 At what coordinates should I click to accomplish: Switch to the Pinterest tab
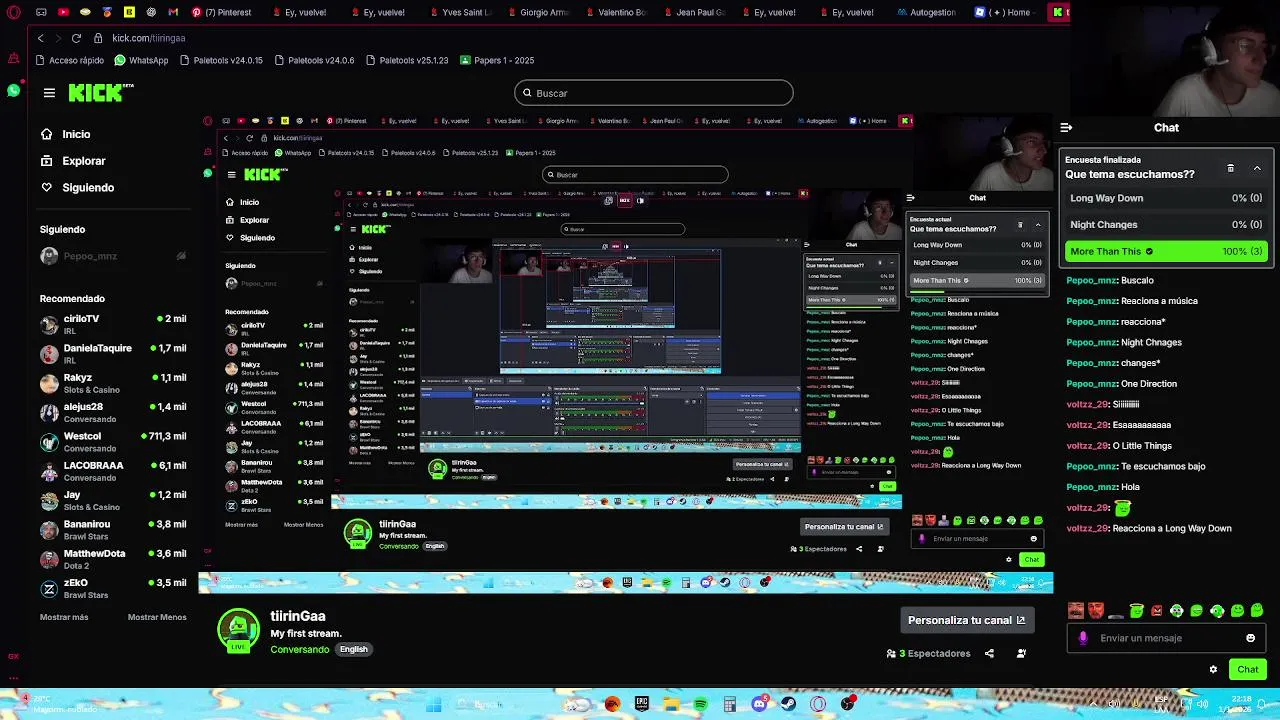click(x=221, y=12)
